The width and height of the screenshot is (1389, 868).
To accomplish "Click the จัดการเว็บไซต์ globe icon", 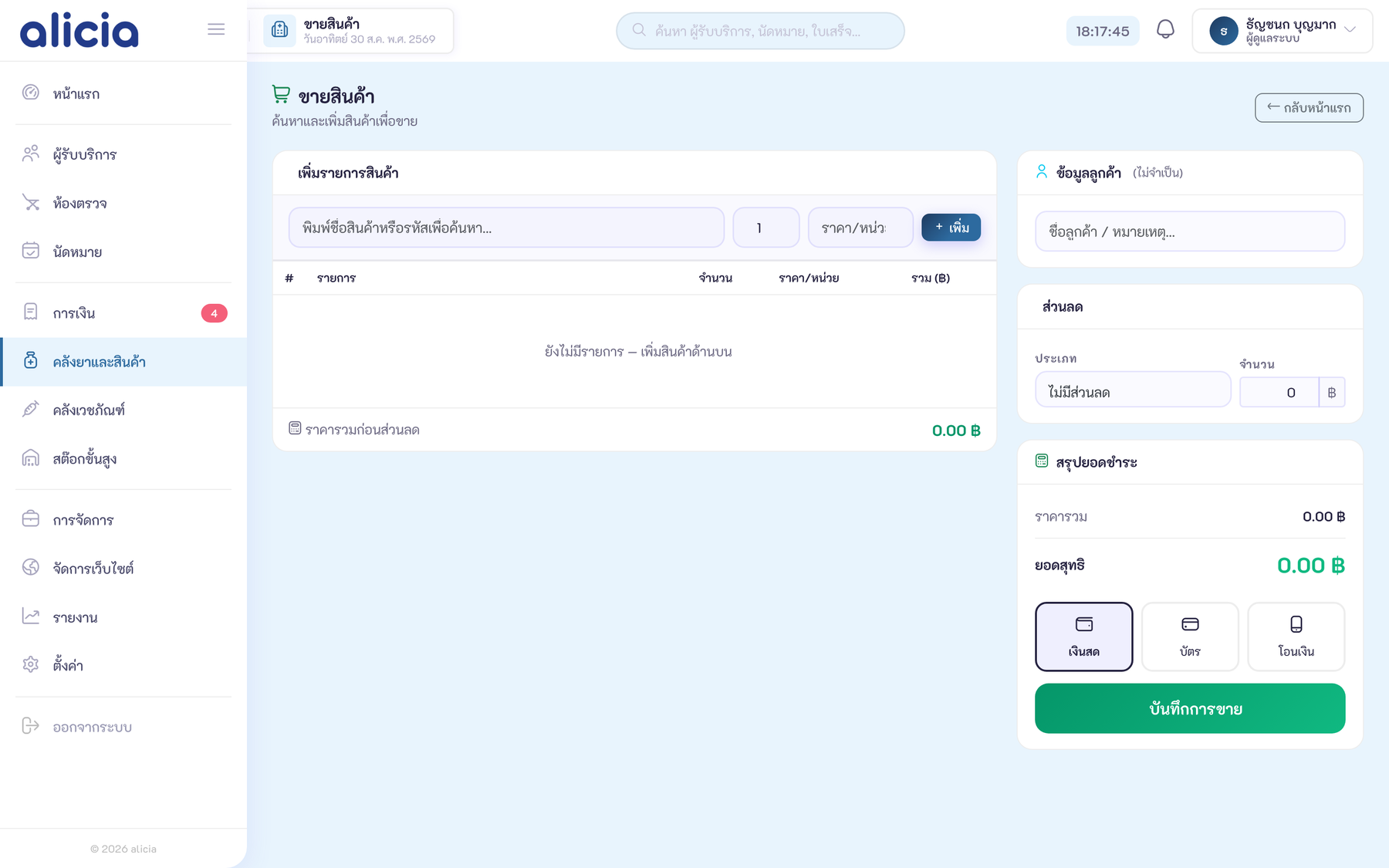I will pos(31,567).
